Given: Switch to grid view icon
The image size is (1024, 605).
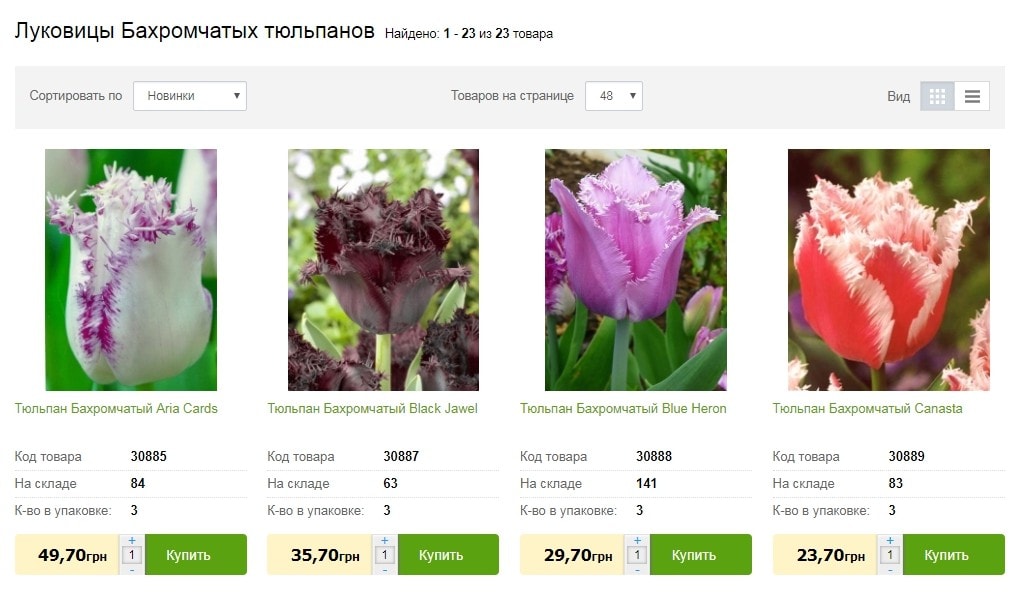Looking at the screenshot, I should point(937,96).
